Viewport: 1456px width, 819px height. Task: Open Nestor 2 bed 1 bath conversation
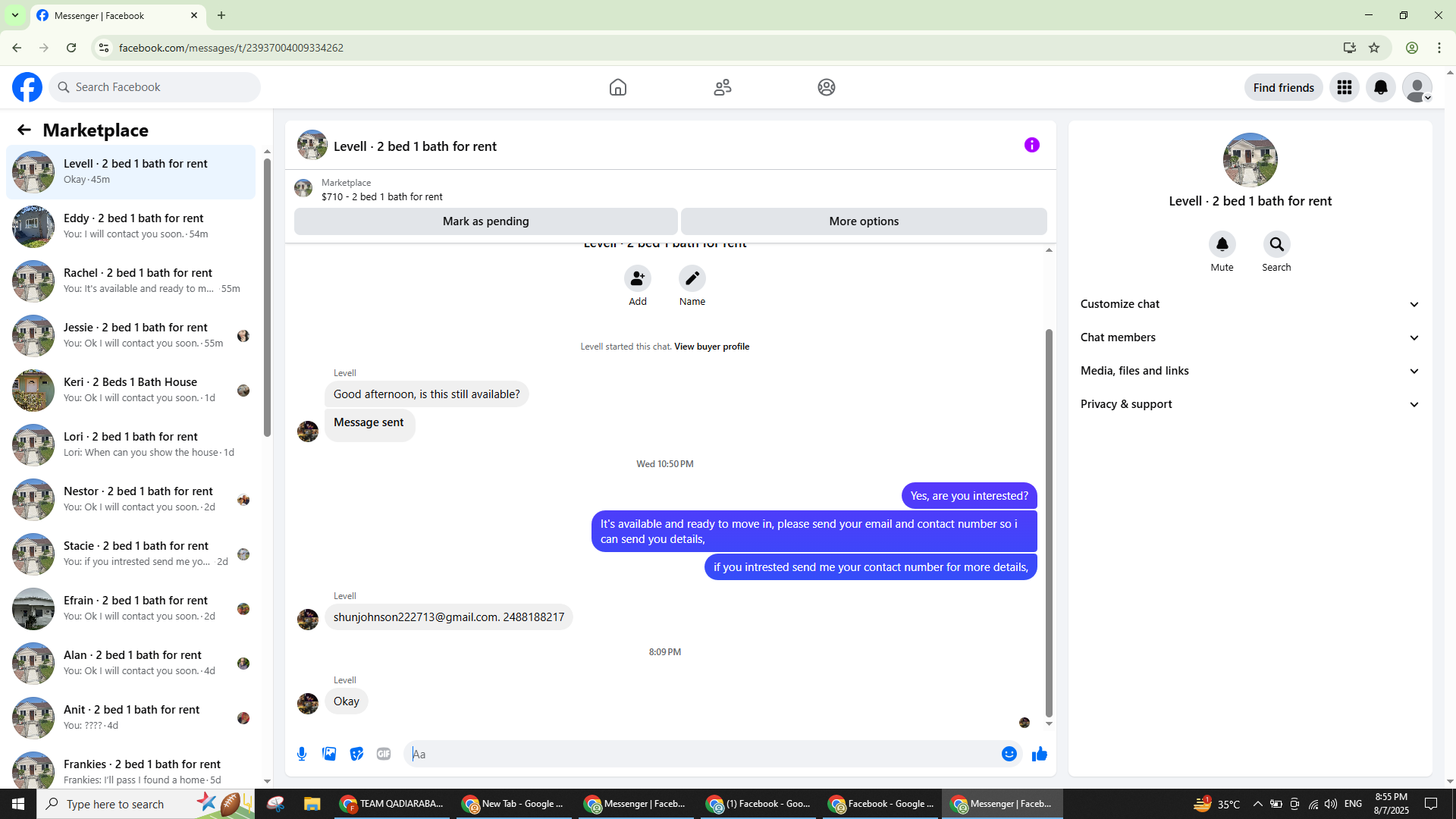(131, 500)
